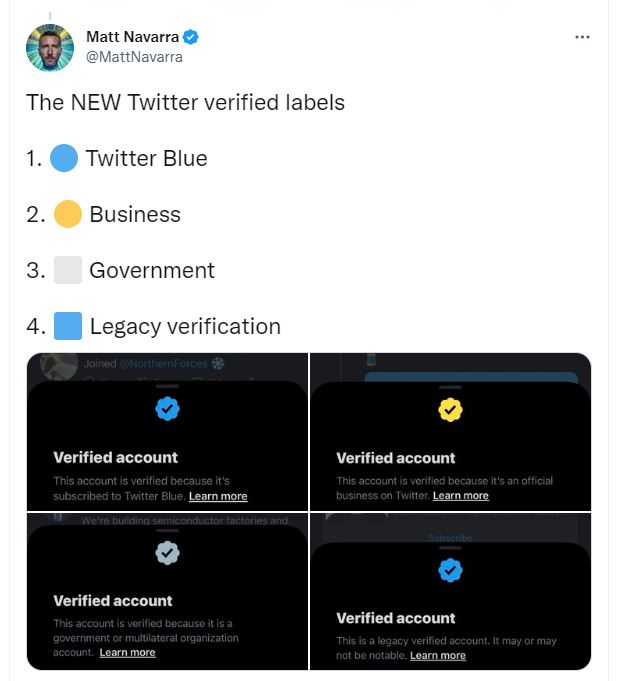The image size is (617, 681).
Task: Click the yellow circle emoji next to Business
Action: coord(67,214)
